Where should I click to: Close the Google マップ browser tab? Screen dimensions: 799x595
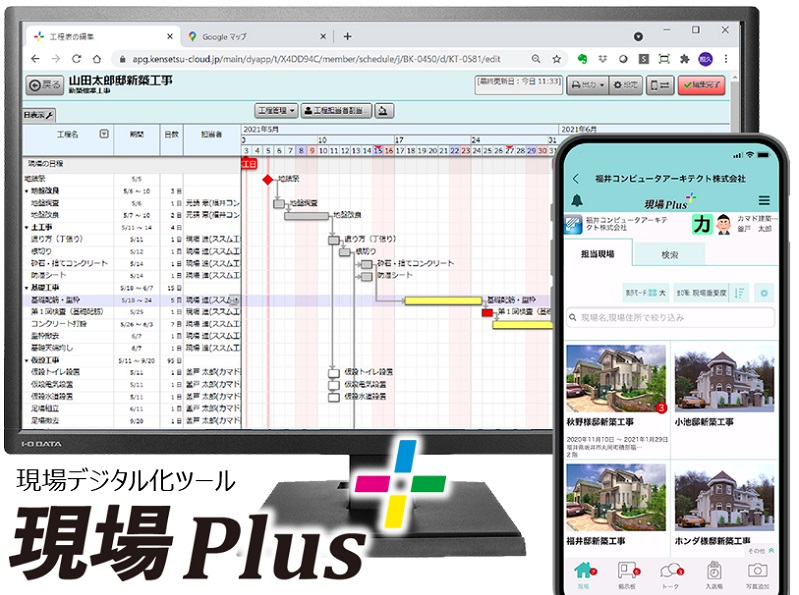click(323, 37)
